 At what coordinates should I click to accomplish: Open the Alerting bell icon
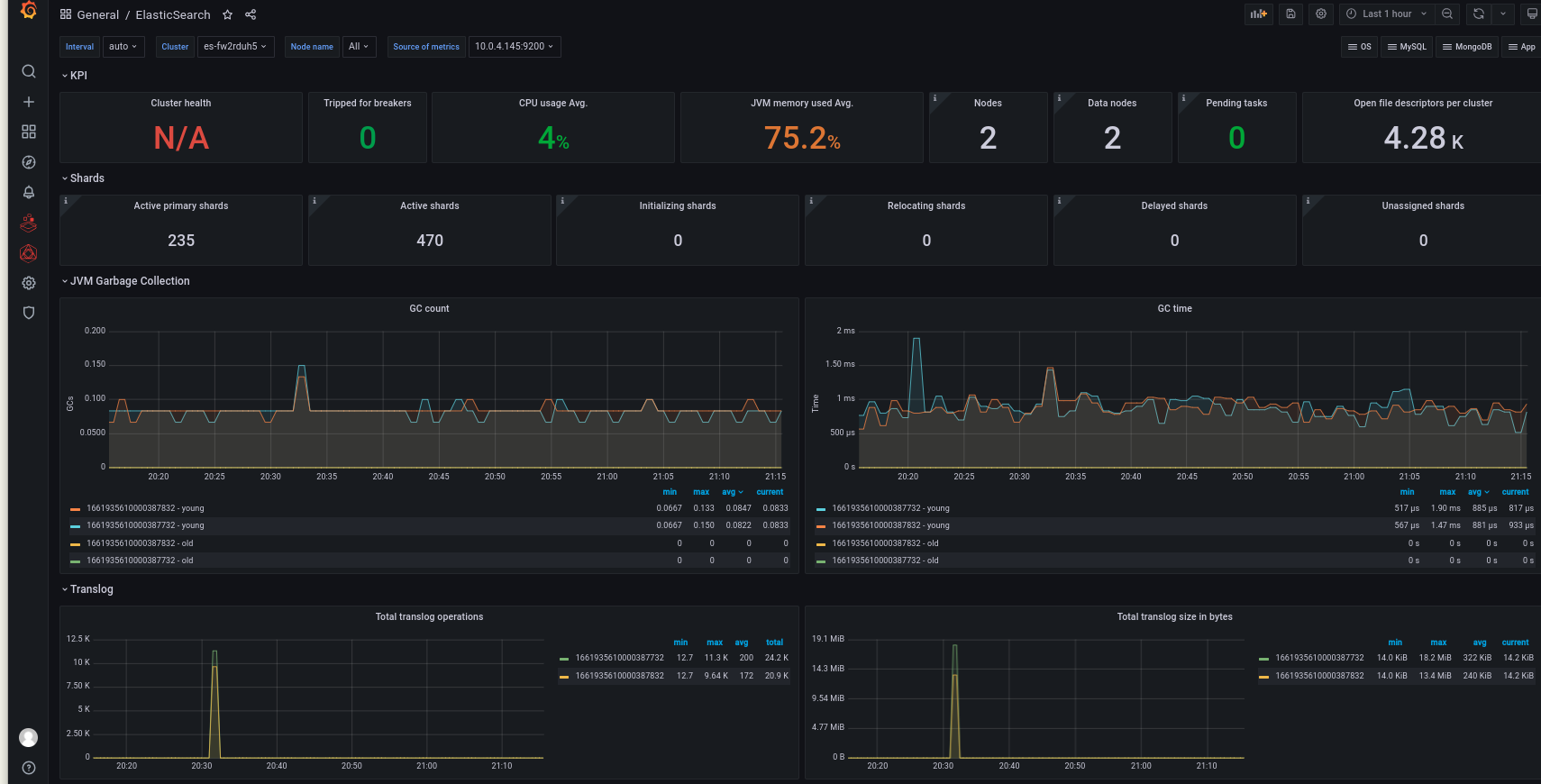click(29, 192)
